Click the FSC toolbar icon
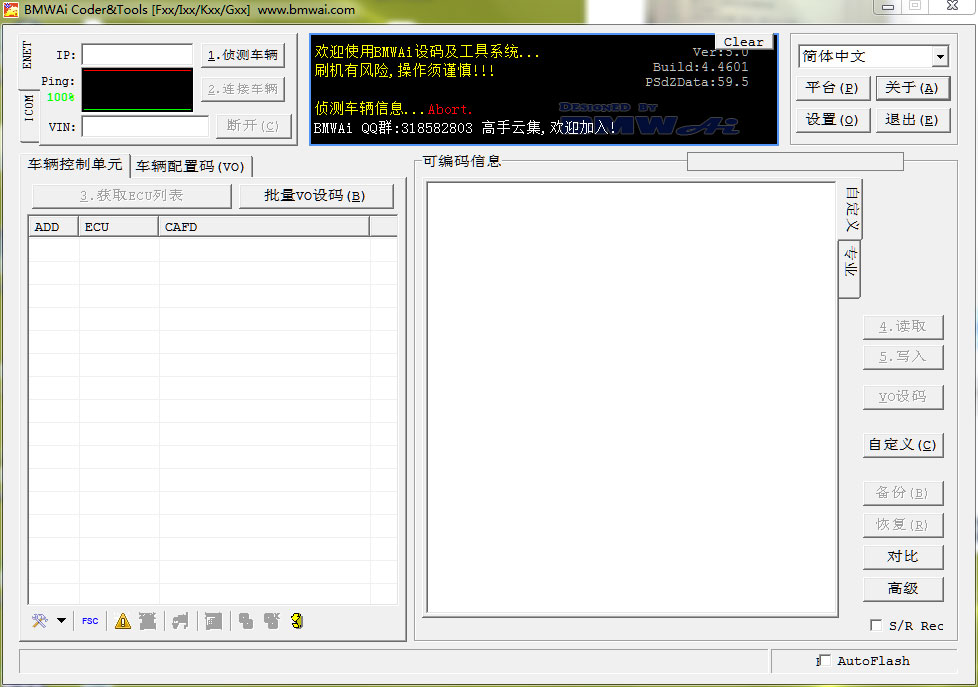Viewport: 978px width, 687px height. tap(90, 621)
